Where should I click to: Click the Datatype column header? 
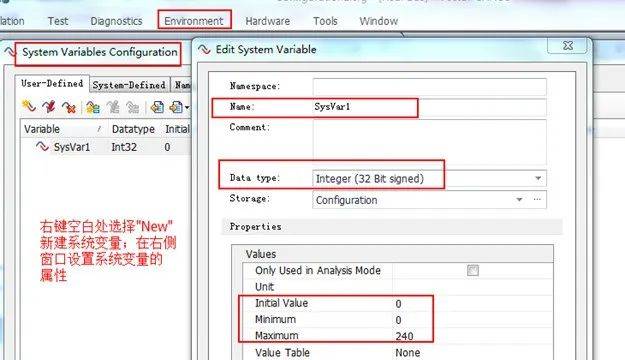point(133,129)
